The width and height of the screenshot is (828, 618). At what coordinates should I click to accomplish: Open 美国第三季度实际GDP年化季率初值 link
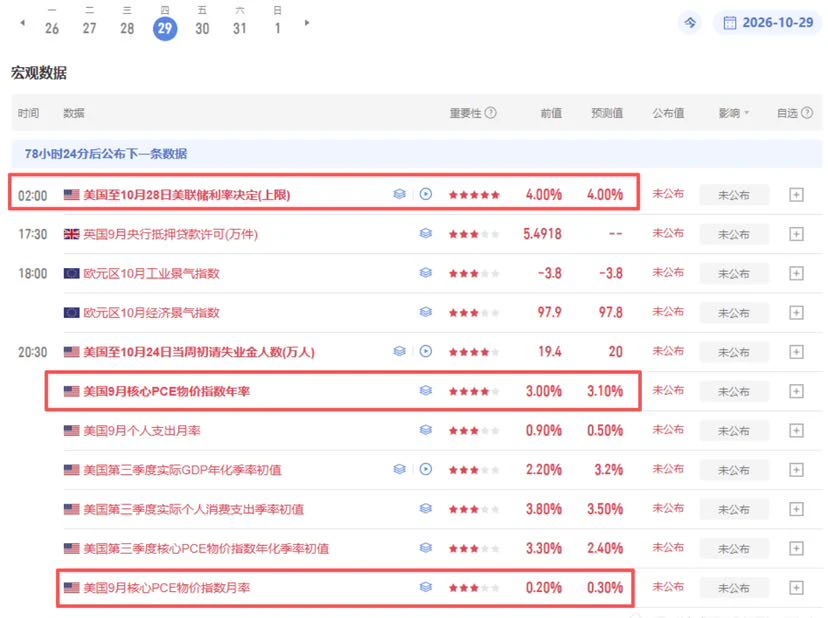pyautogui.click(x=182, y=470)
